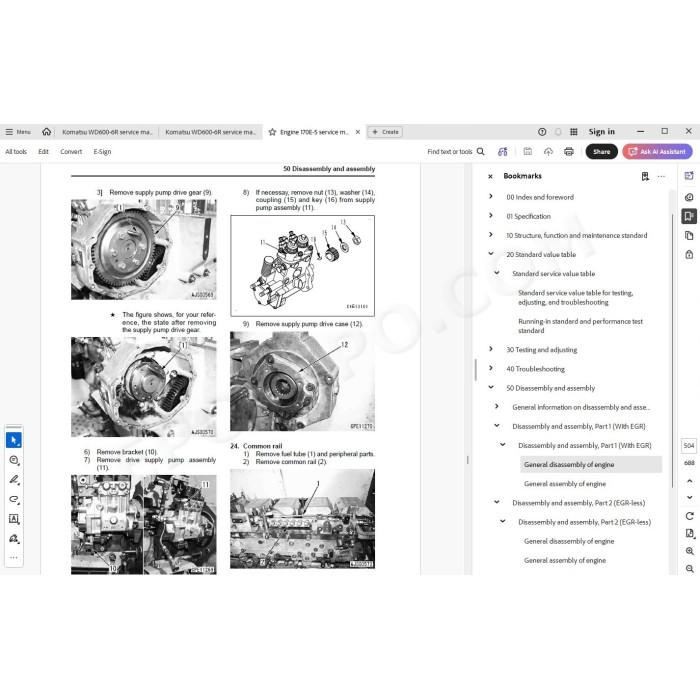Open the help question mark icon
Viewport: 700px width, 700px height.
542,132
